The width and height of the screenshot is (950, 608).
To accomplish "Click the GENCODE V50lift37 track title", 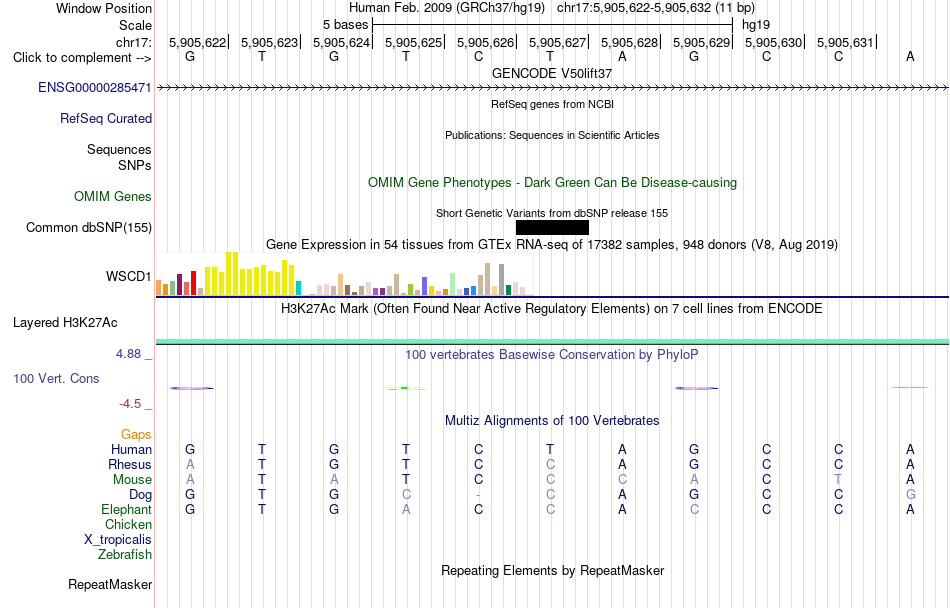I will 552,73.
